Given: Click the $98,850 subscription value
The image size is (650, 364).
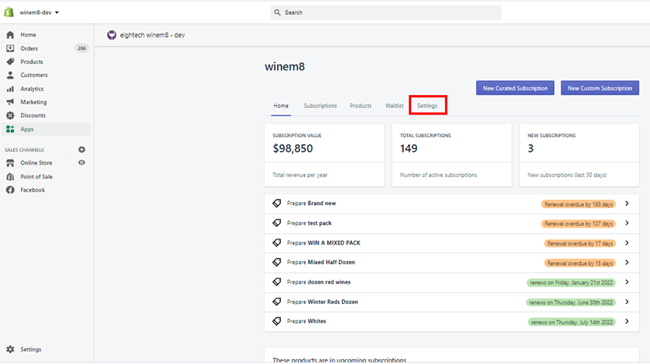Looking at the screenshot, I should [293, 148].
